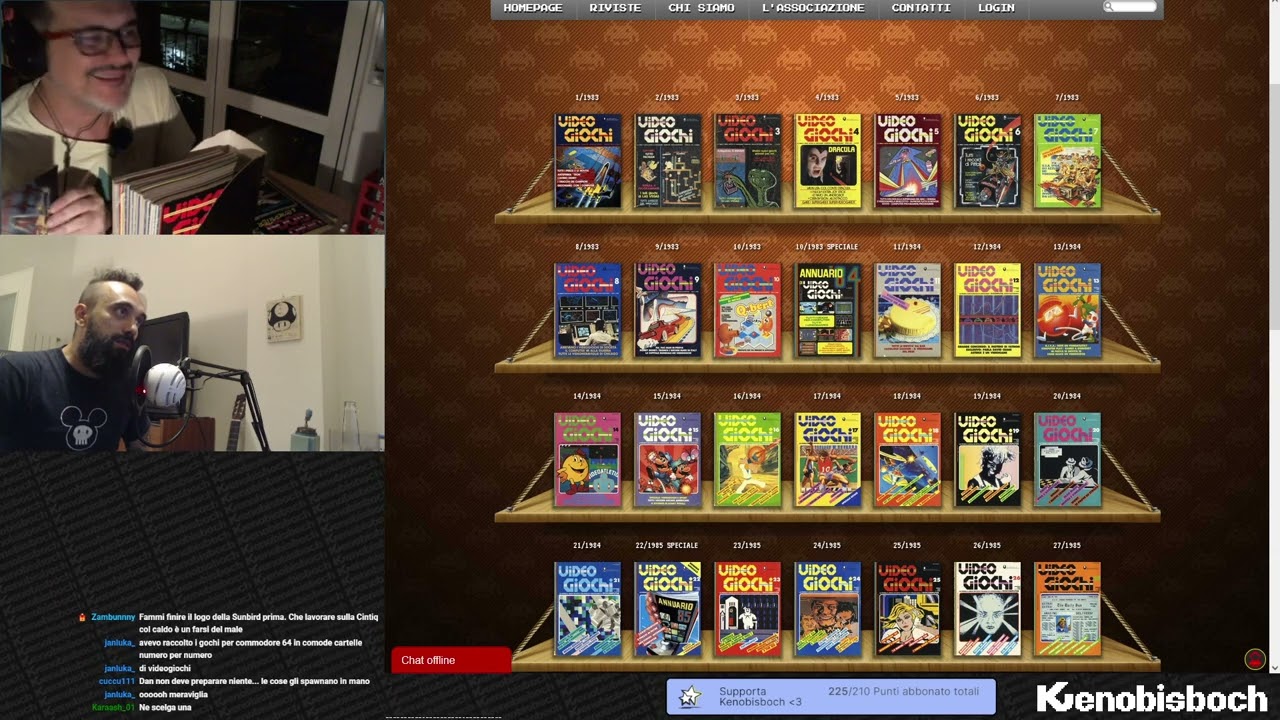Open the 10/1983 Speciale Annuario cover
Viewport: 1280px width, 720px height.
click(828, 310)
